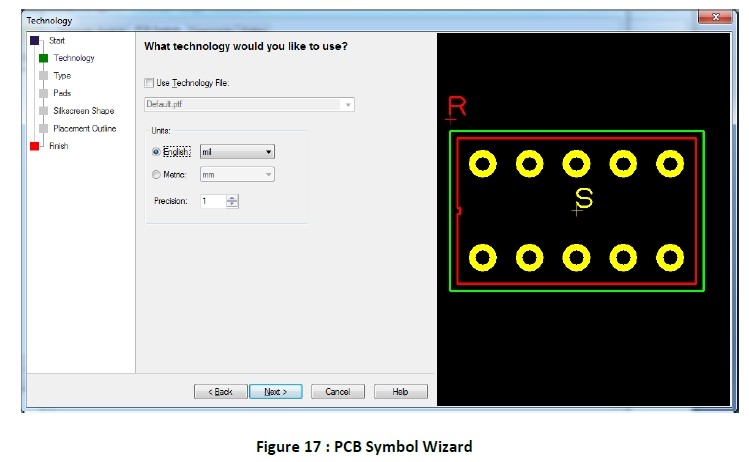
Task: Click the green Technology step icon
Action: click(x=43, y=58)
